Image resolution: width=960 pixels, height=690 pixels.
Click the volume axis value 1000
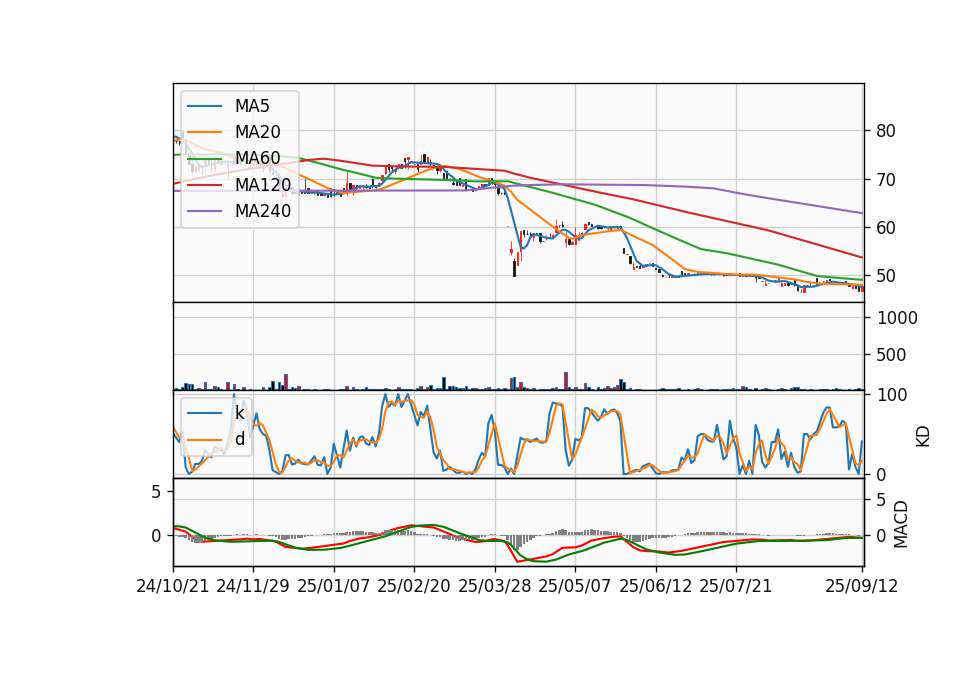point(898,318)
